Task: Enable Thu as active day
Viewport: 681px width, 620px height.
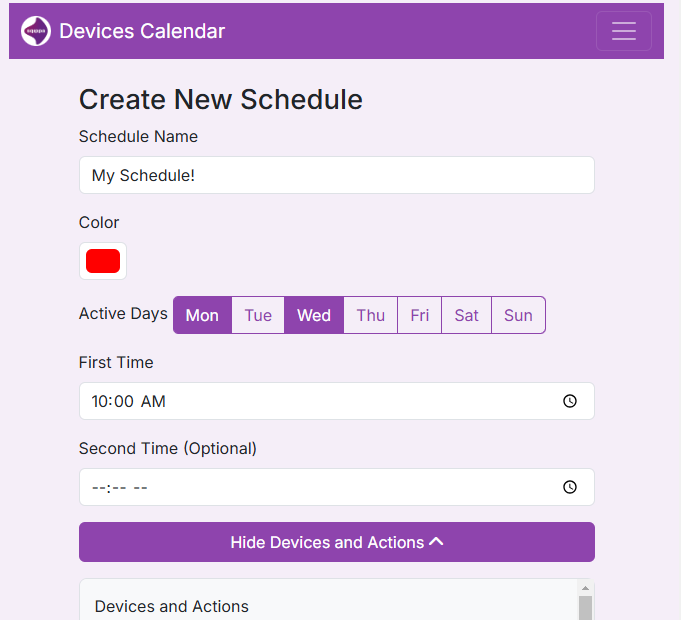Action: coord(370,315)
